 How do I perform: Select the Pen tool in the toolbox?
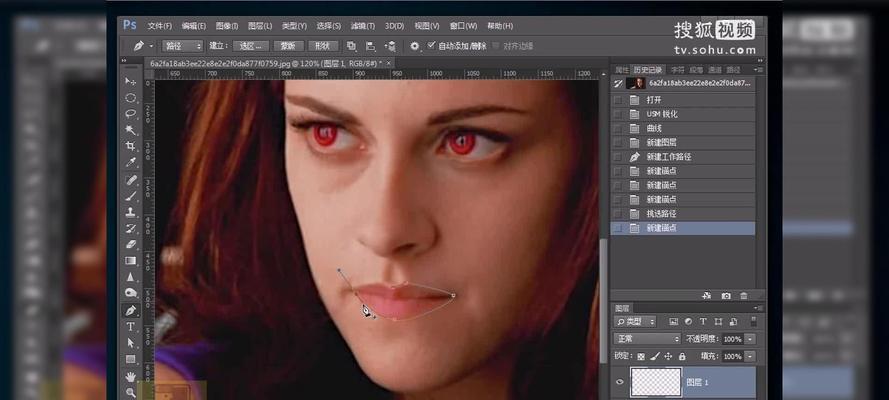[x=131, y=310]
